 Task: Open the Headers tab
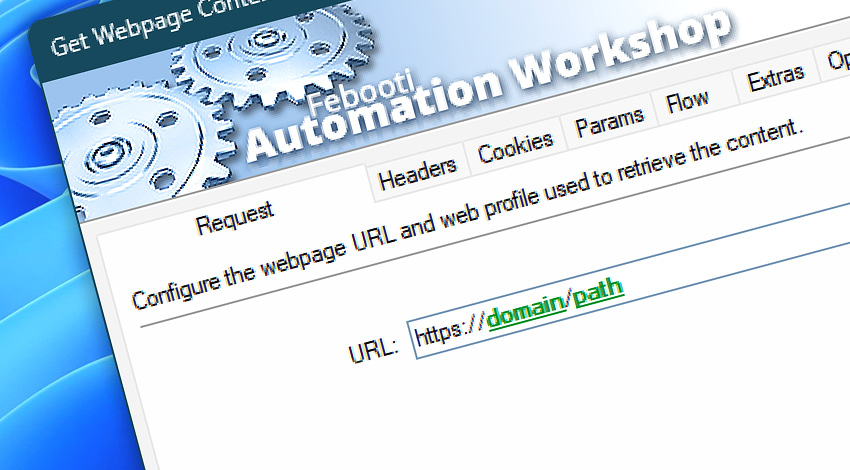pos(417,174)
